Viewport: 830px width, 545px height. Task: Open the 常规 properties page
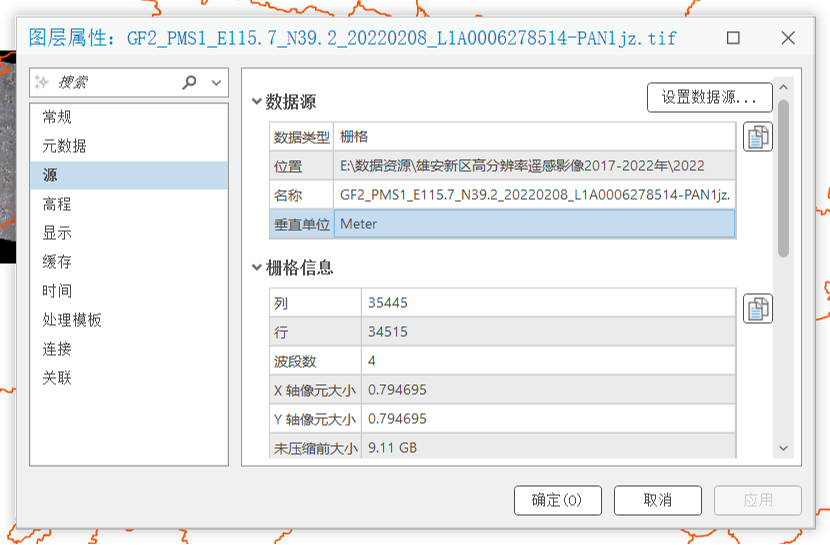tap(129, 117)
